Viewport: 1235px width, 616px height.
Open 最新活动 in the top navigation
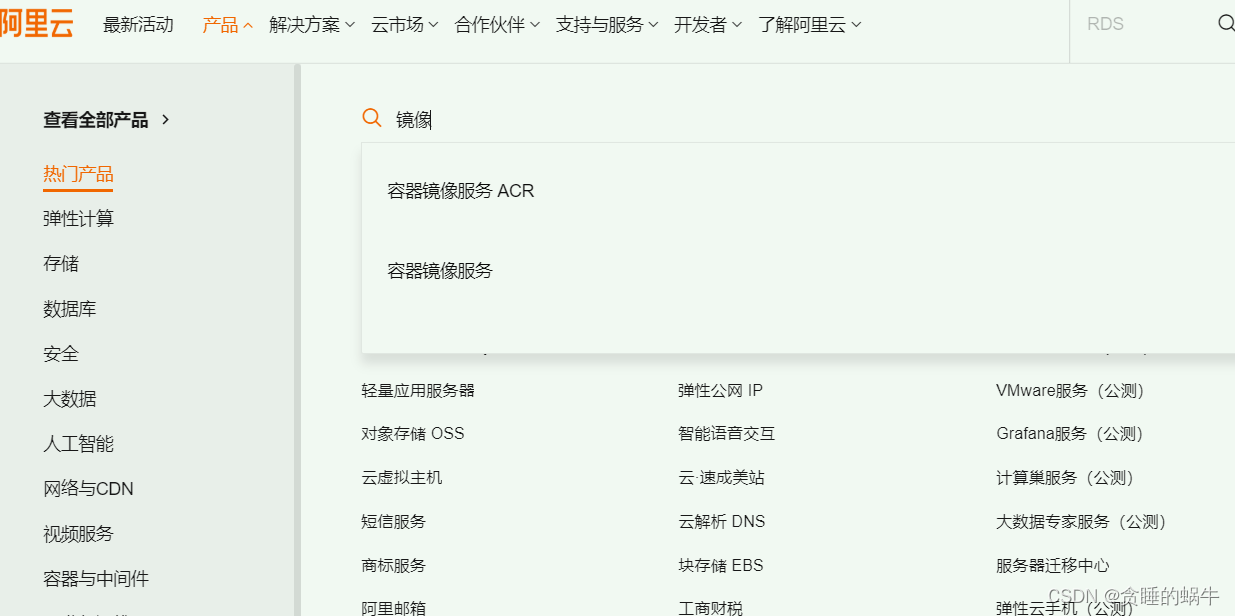(x=138, y=25)
